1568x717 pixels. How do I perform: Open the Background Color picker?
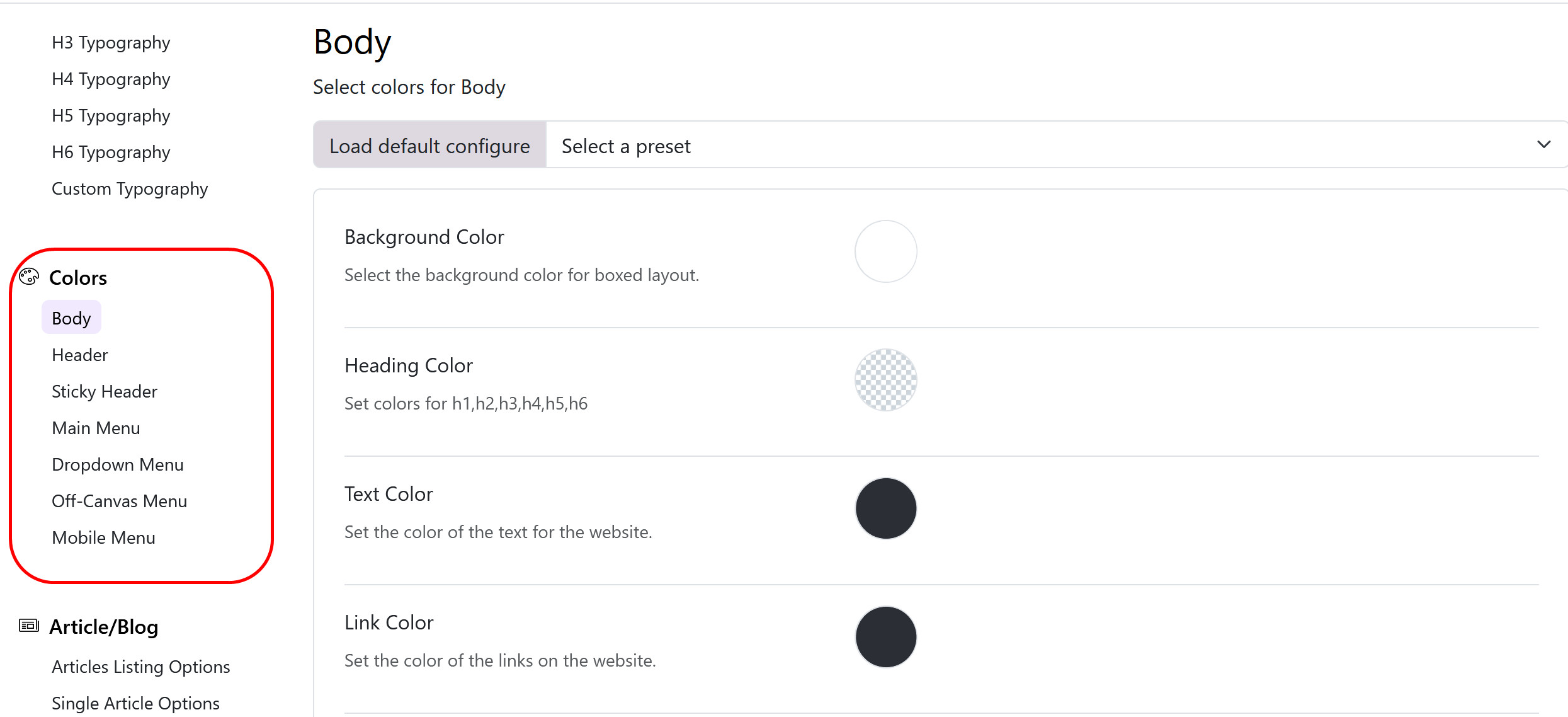(x=885, y=251)
